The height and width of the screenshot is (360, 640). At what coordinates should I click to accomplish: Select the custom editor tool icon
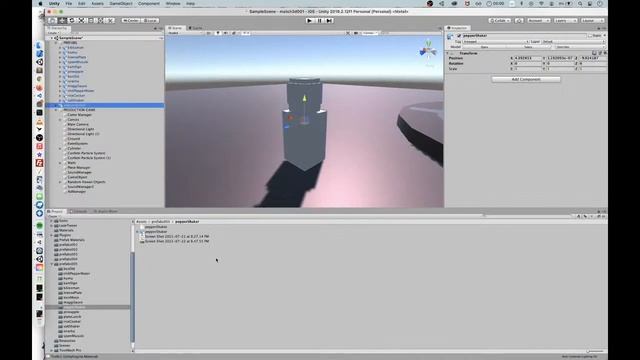pyautogui.click(x=110, y=20)
